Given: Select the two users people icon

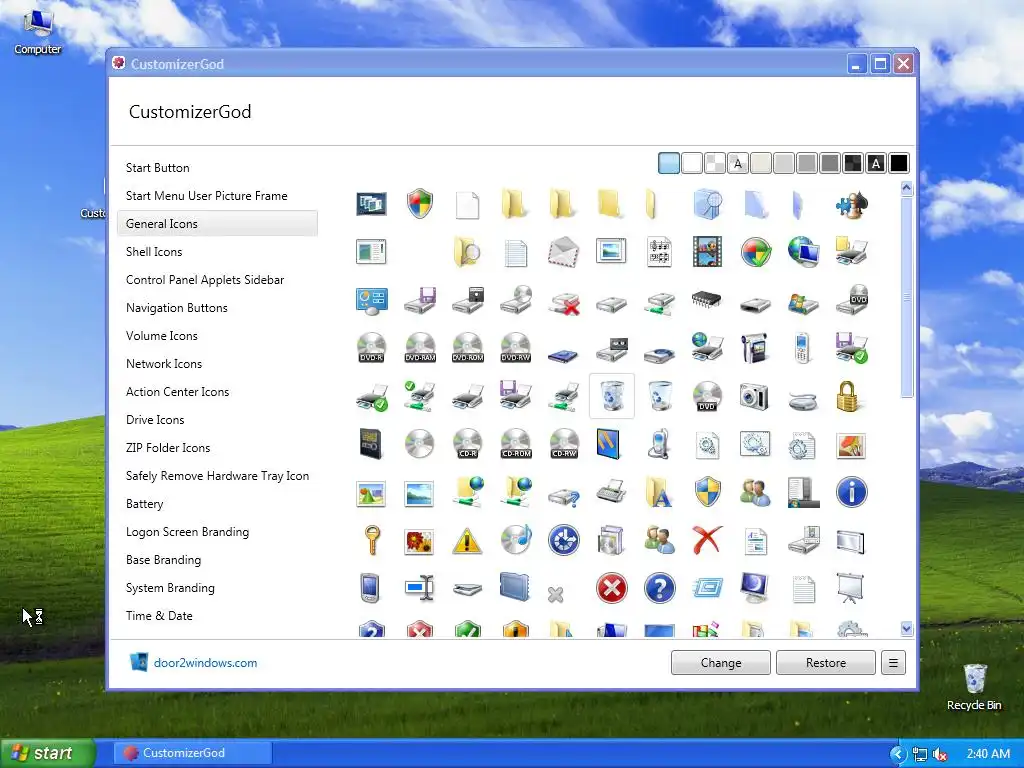Looking at the screenshot, I should coord(755,492).
